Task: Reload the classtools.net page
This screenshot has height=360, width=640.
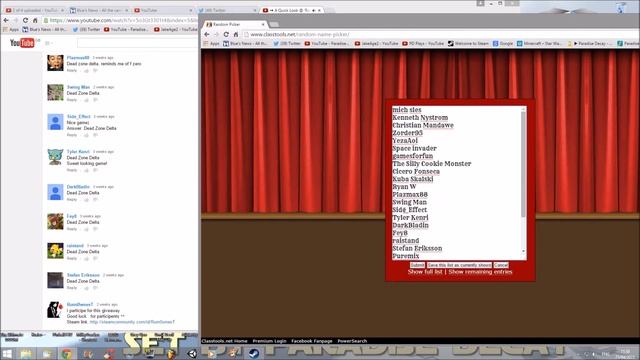Action: click(x=226, y=35)
